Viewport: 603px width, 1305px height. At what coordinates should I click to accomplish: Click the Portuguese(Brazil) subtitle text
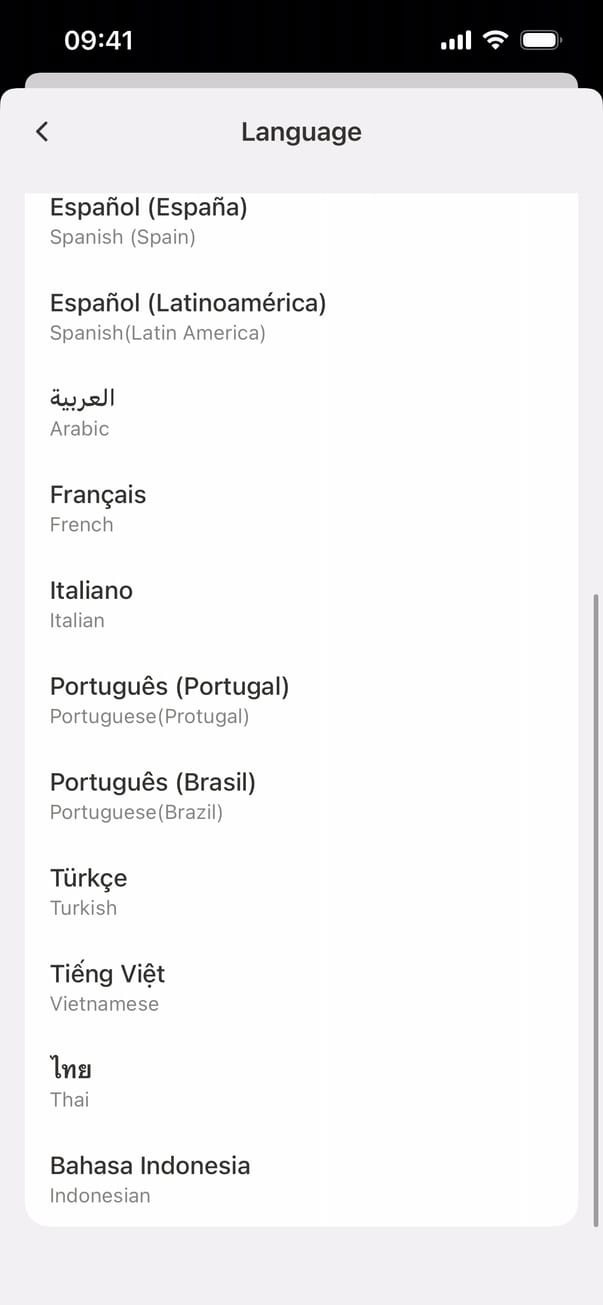[136, 812]
